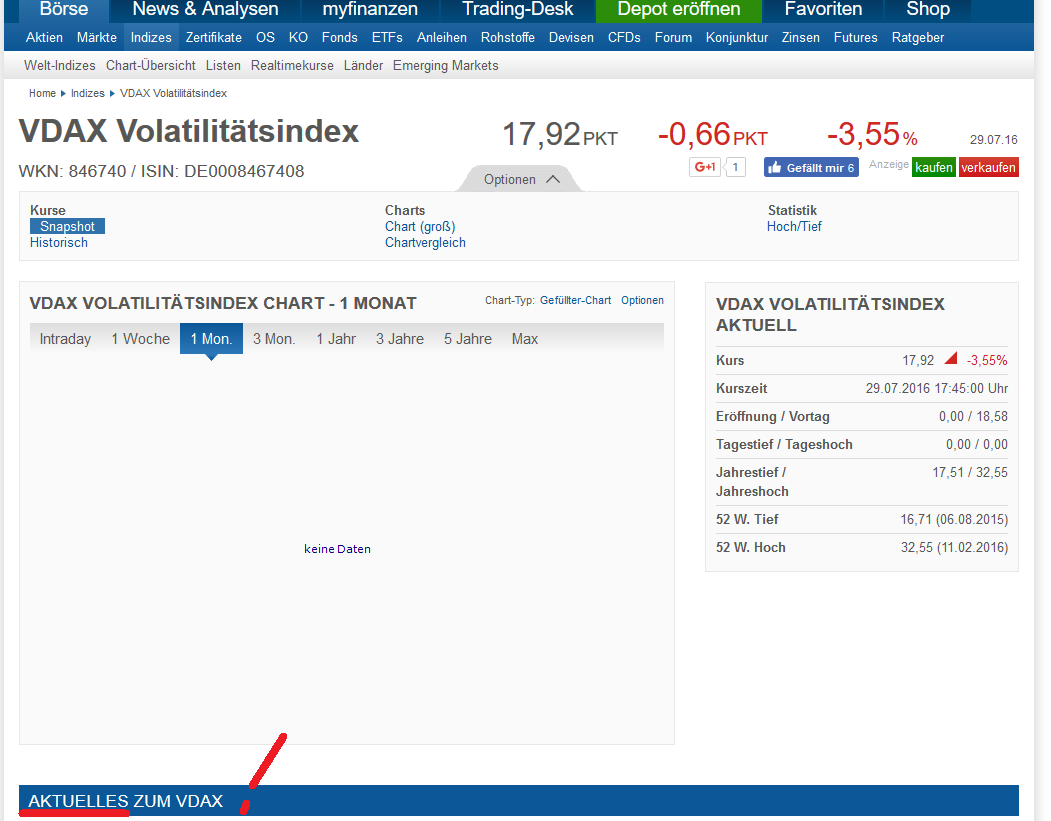
Task: Open the Favoriten tab
Action: (x=823, y=9)
